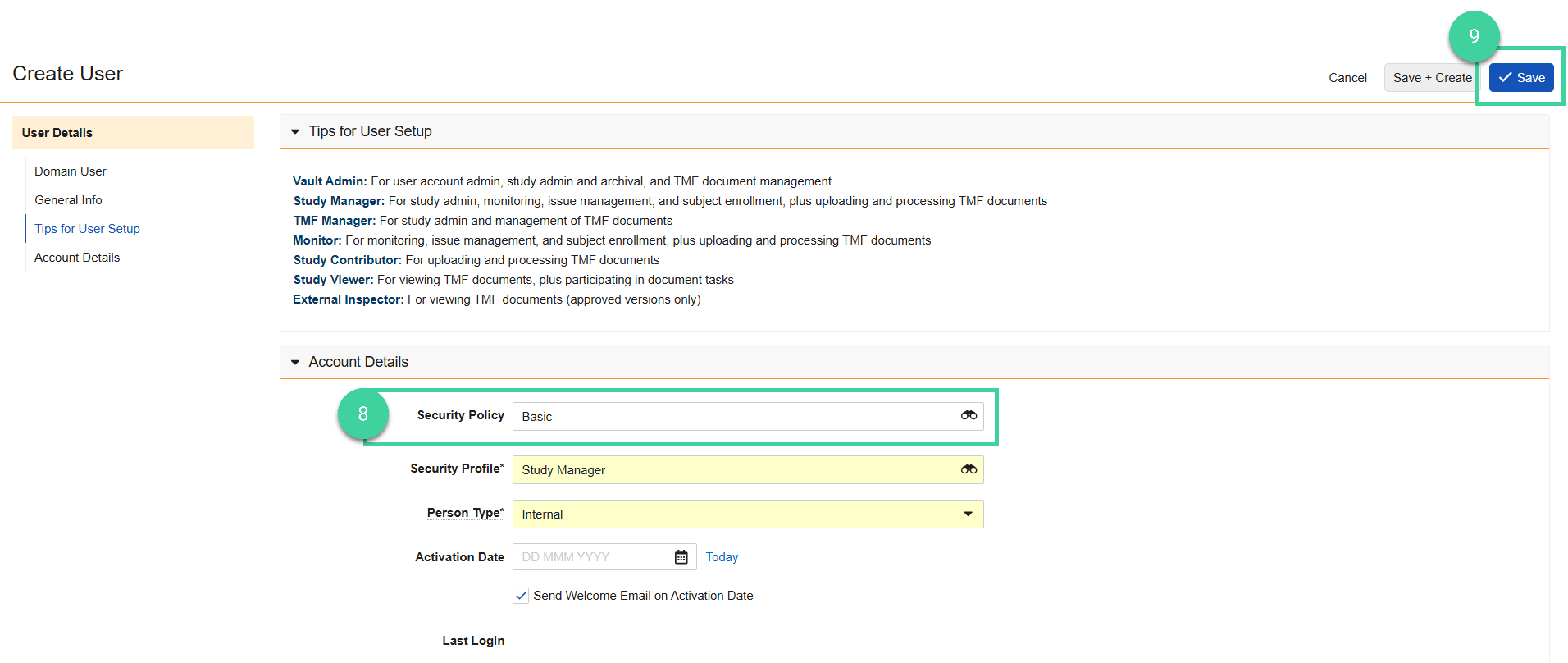This screenshot has height=663, width=1568.
Task: Click the Study Viewer tip text
Action: pos(513,280)
